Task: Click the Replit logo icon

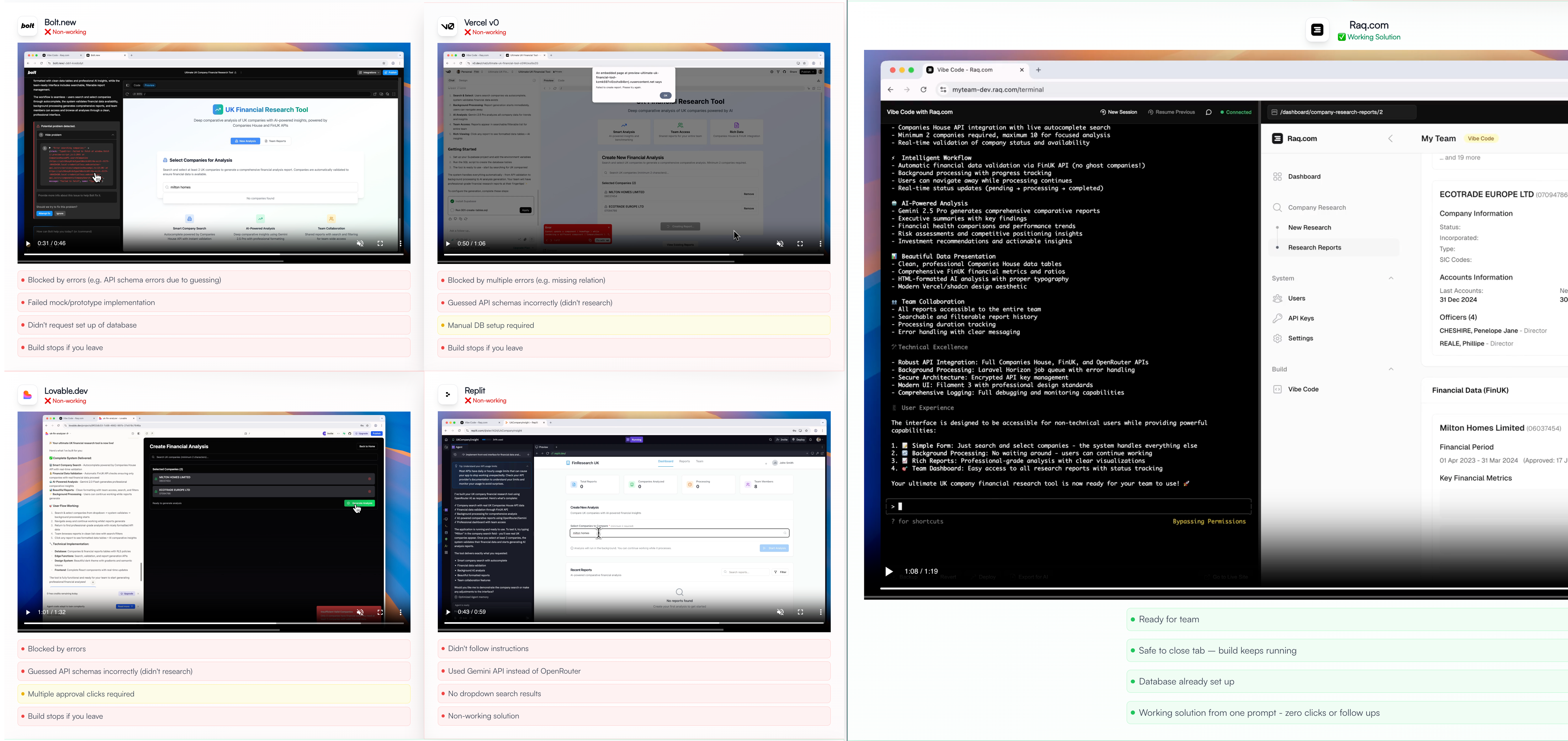Action: coord(448,395)
